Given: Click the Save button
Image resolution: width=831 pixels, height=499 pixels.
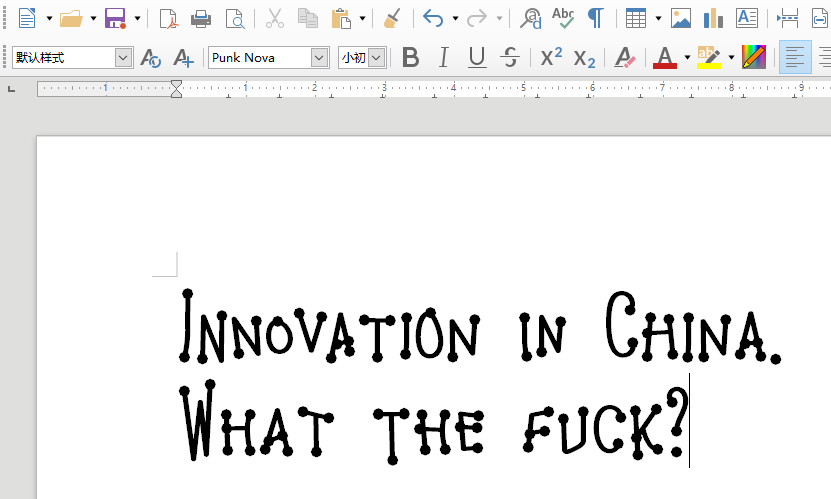Looking at the screenshot, I should pyautogui.click(x=115, y=18).
